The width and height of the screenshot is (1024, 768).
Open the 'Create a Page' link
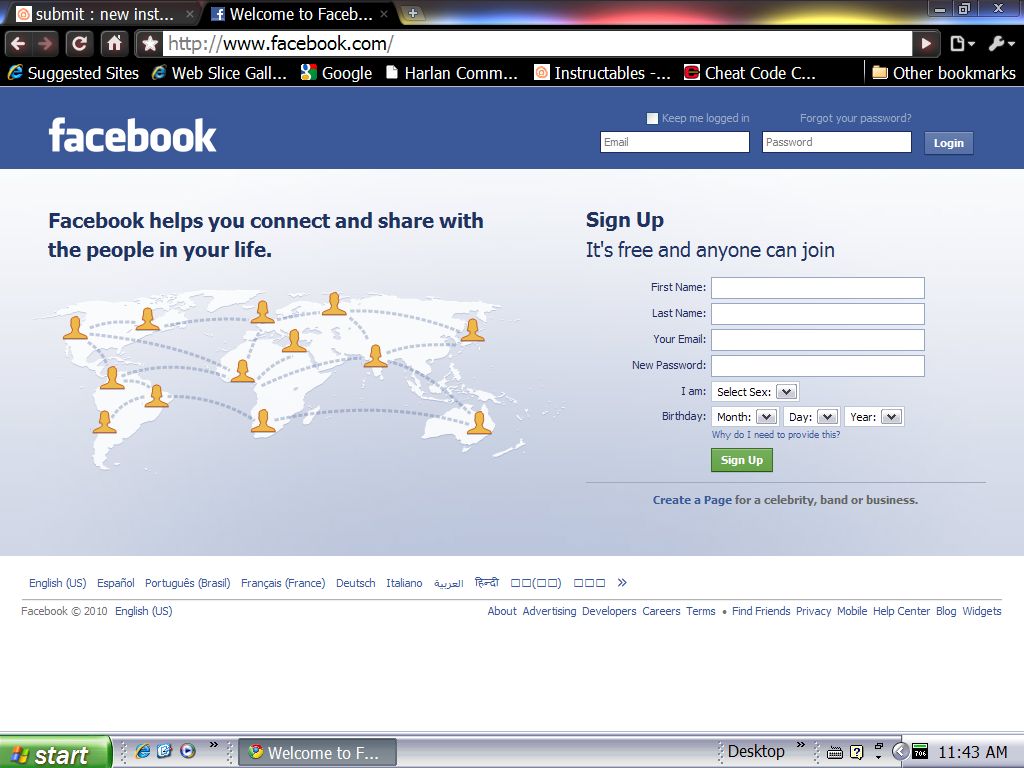tap(692, 500)
